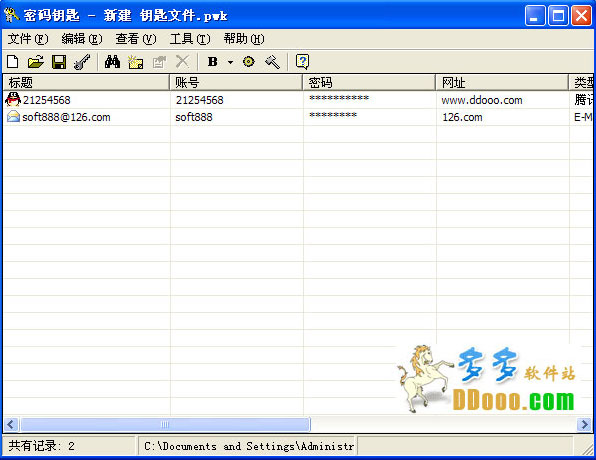Delete record using the X icon

[x=182, y=62]
